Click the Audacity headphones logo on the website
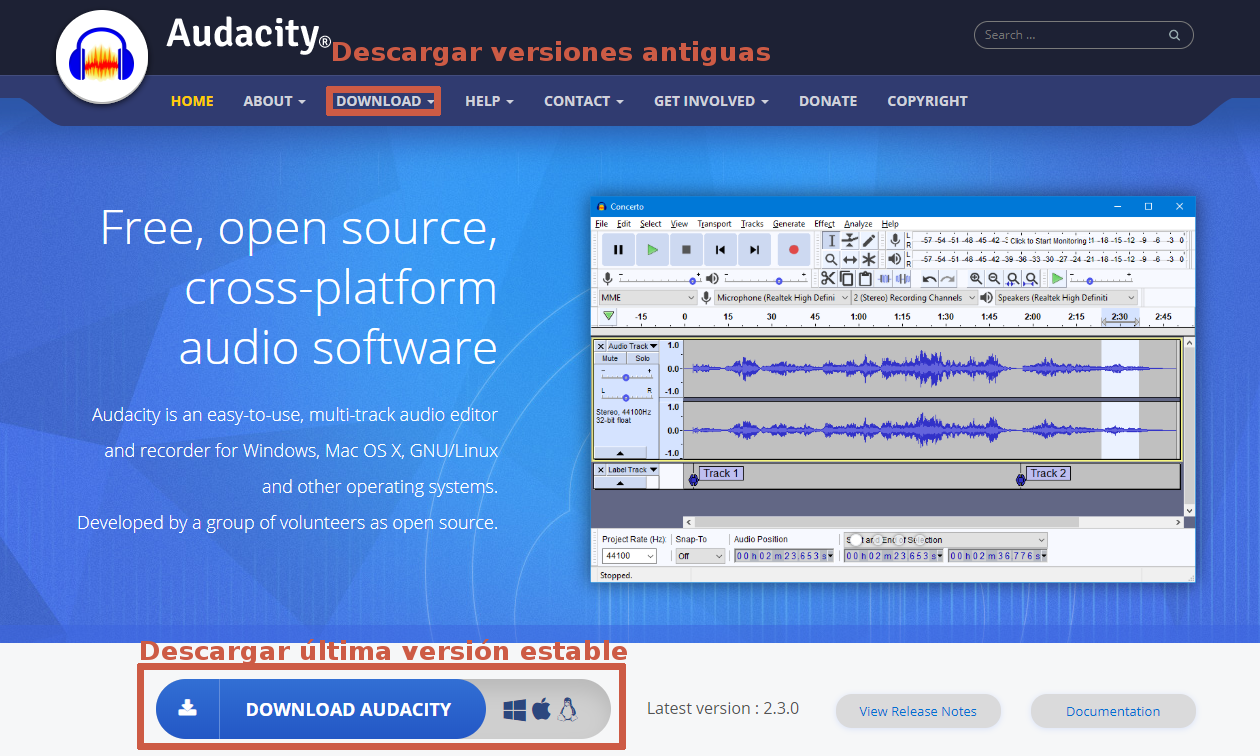Image resolution: width=1260 pixels, height=756 pixels. 102,57
